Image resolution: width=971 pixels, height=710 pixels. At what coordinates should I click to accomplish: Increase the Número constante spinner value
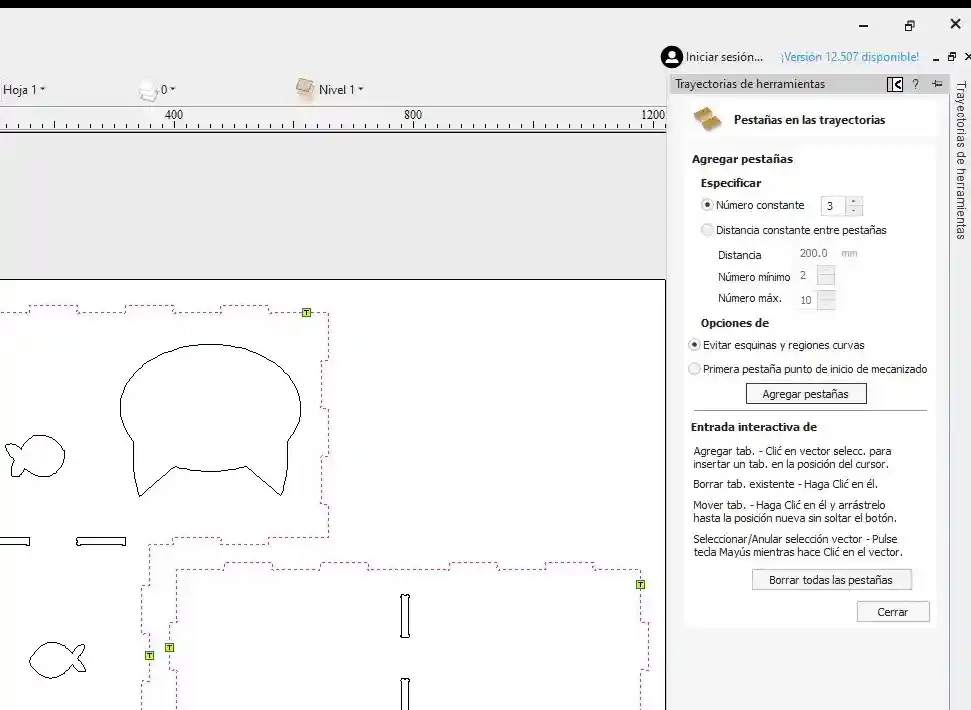pyautogui.click(x=854, y=201)
